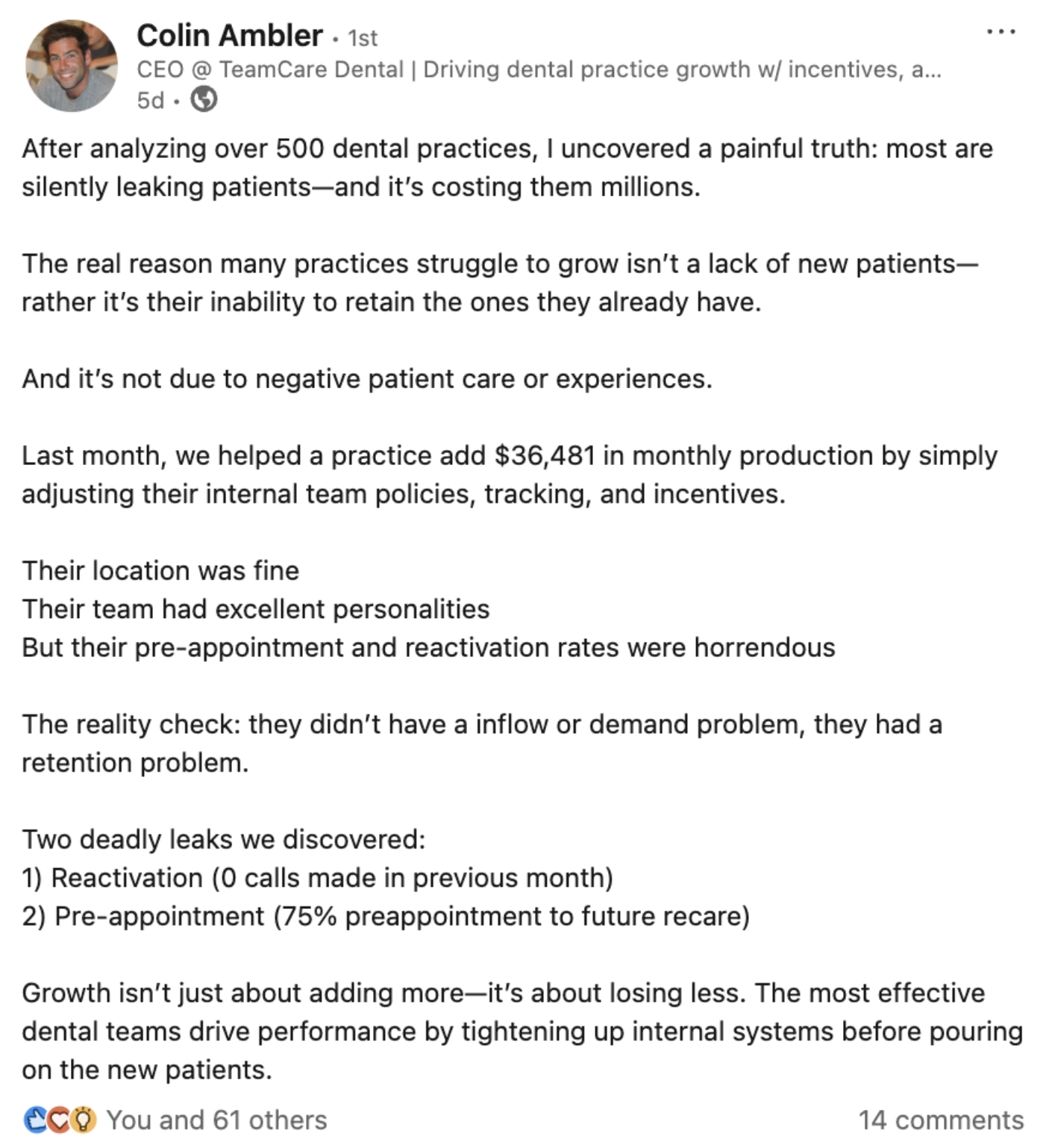Click the "After analyzing over 500 dental practices" sentence

pos(507,167)
